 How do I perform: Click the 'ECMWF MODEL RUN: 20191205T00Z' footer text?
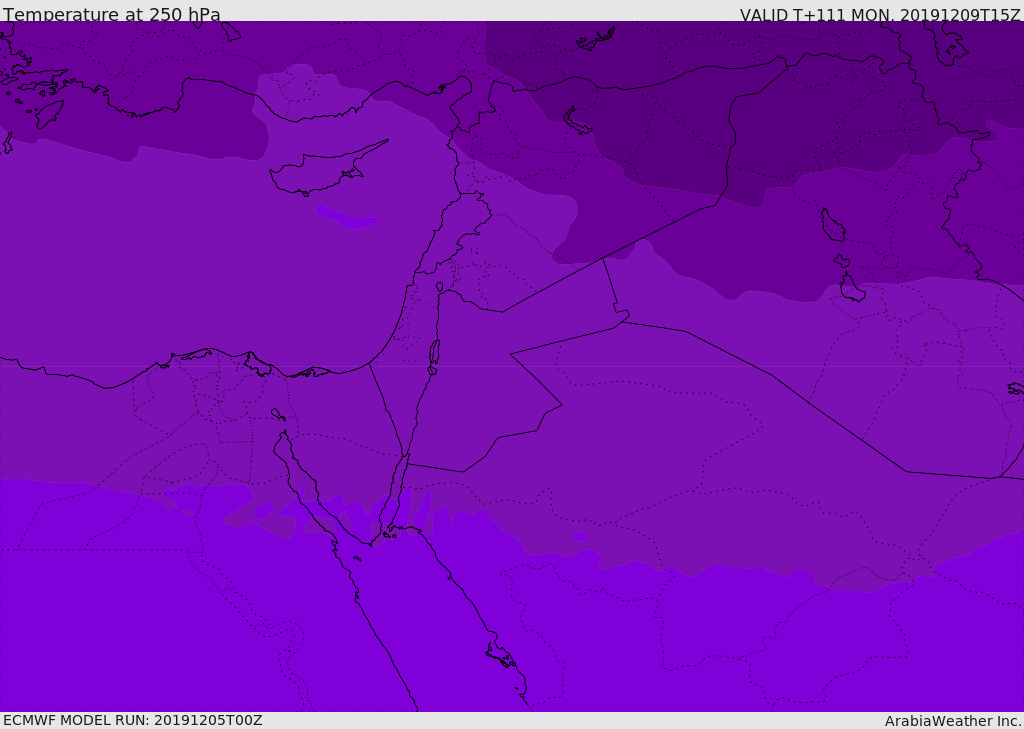[x=133, y=720]
